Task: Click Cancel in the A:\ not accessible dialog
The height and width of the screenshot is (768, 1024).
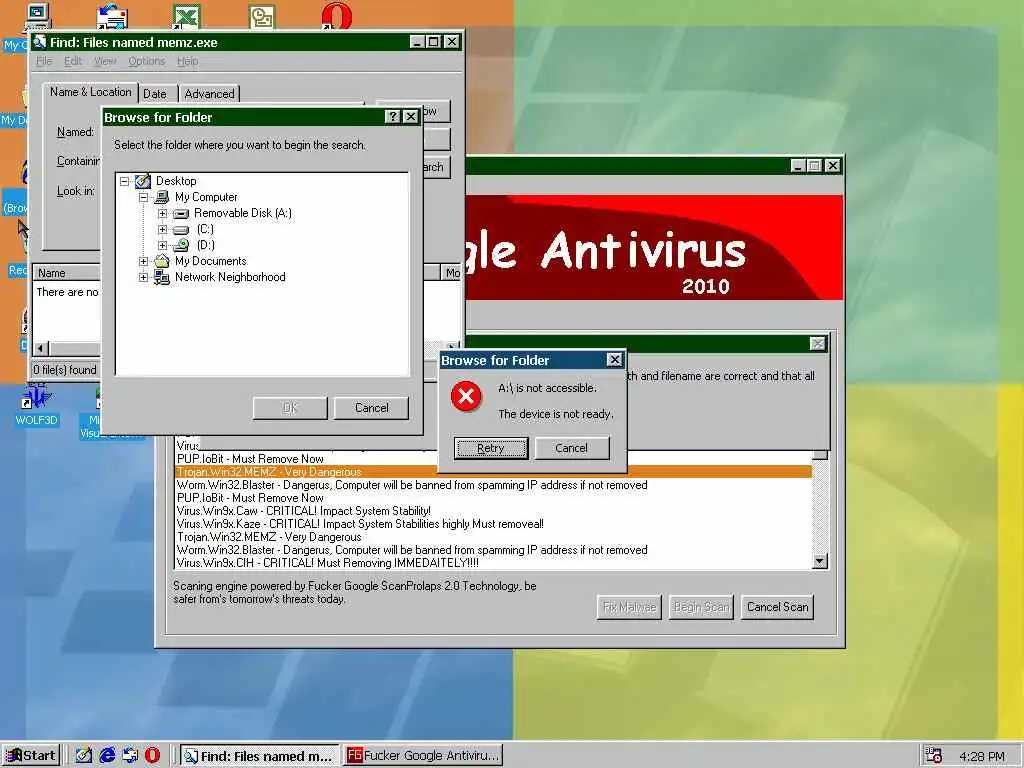Action: [571, 448]
